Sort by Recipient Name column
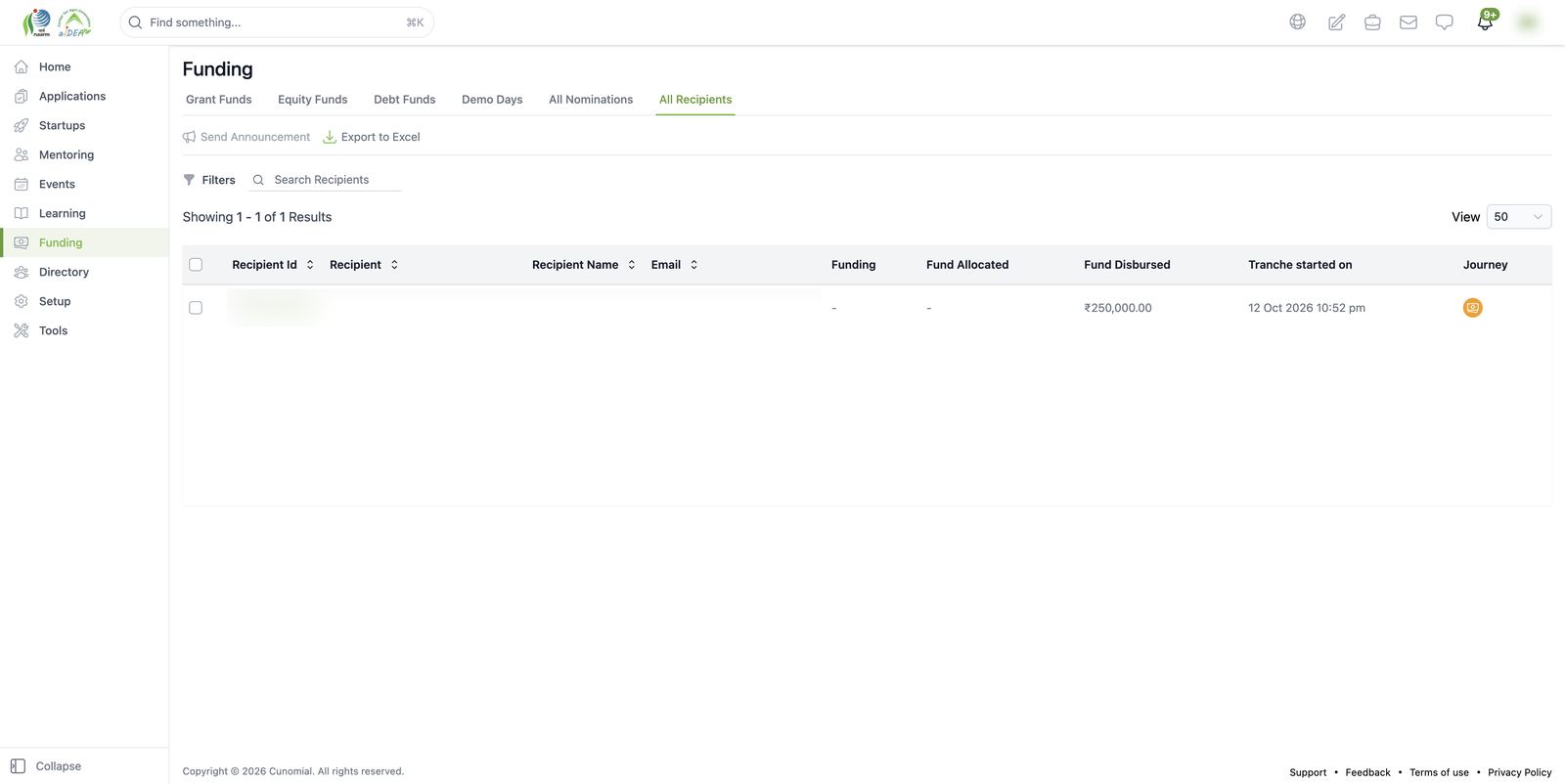 tap(632, 265)
